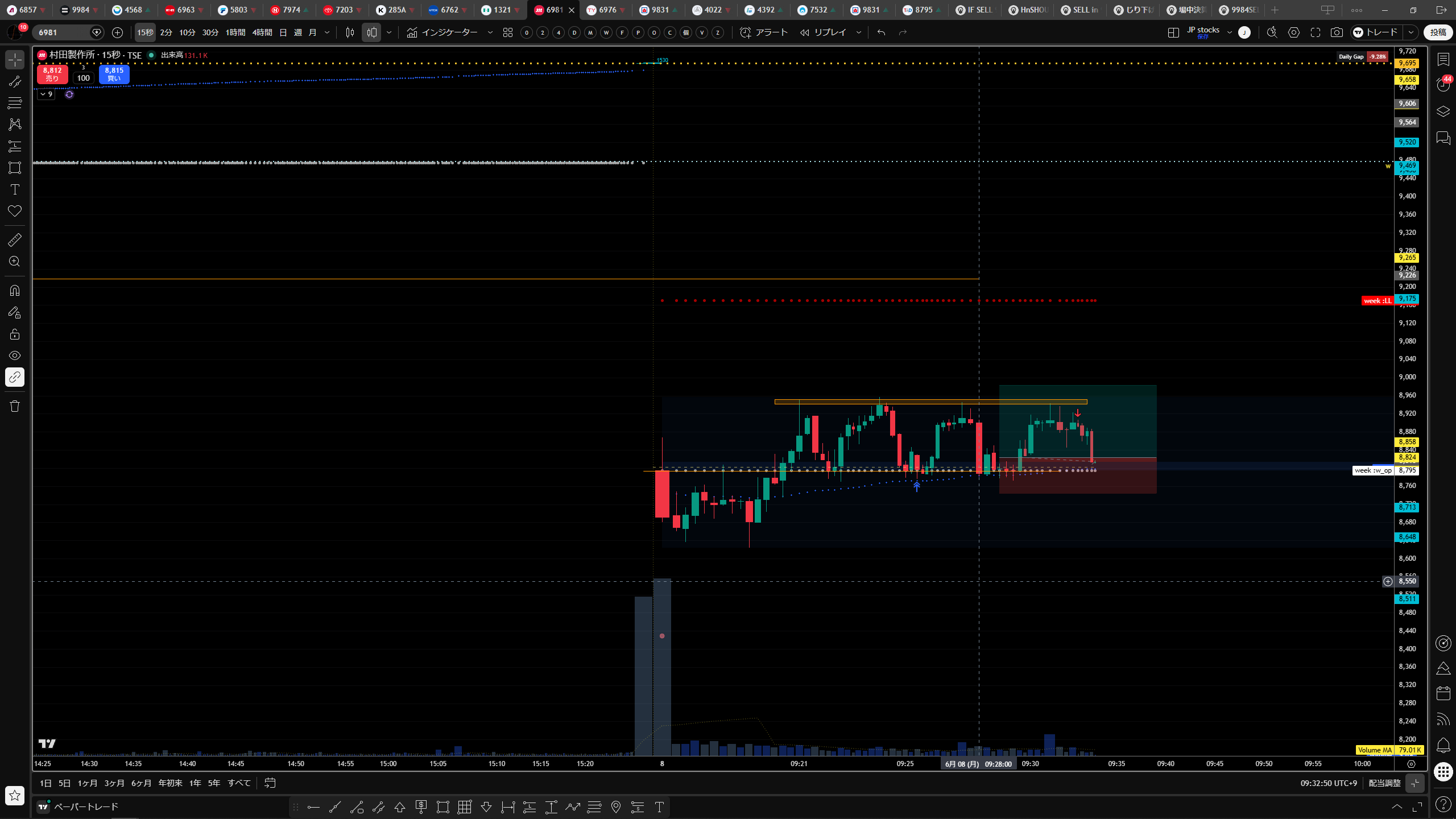Click the blue 8,815 buy button

(x=114, y=74)
